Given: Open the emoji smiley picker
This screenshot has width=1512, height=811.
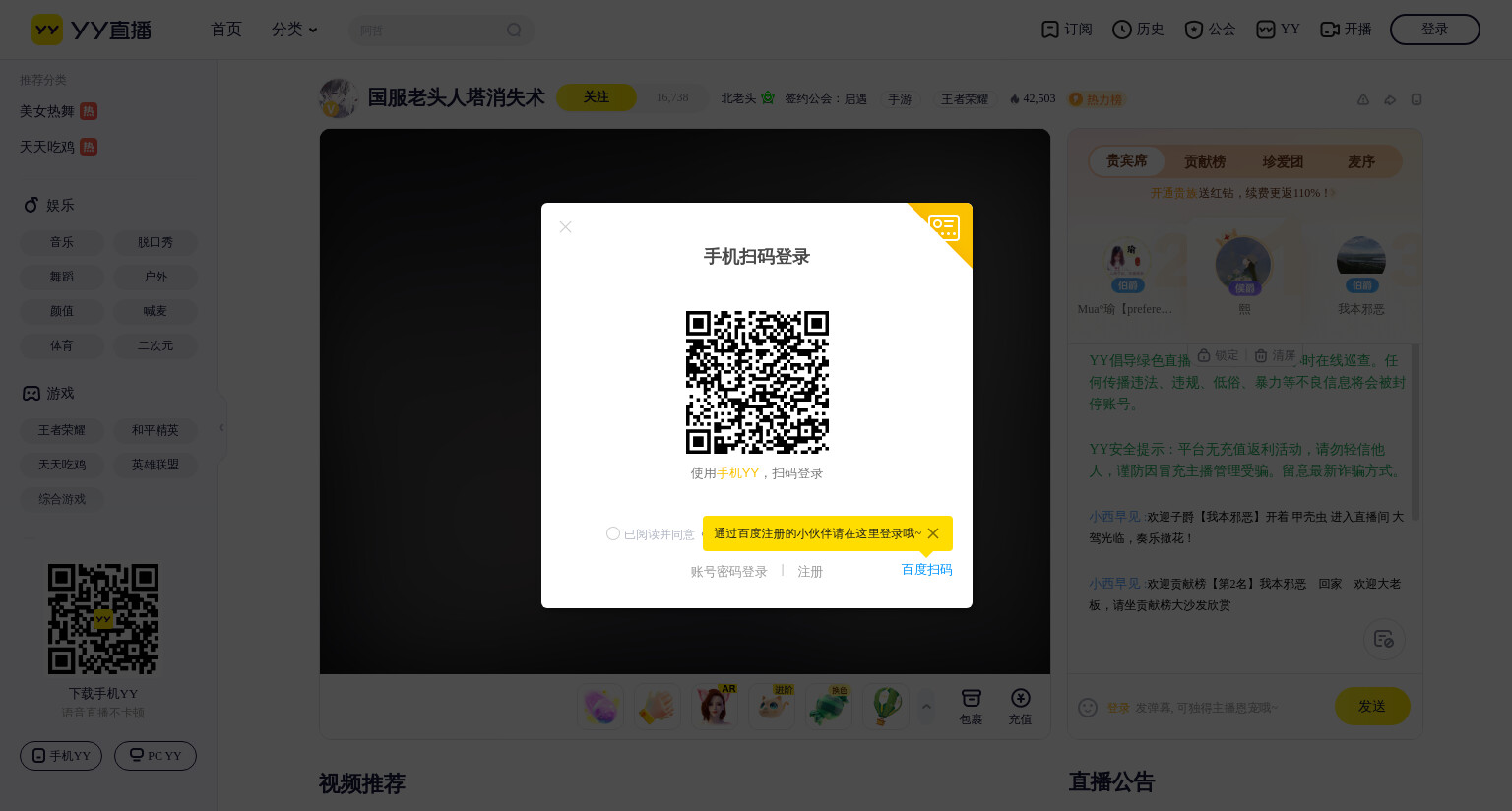Looking at the screenshot, I should [1088, 707].
